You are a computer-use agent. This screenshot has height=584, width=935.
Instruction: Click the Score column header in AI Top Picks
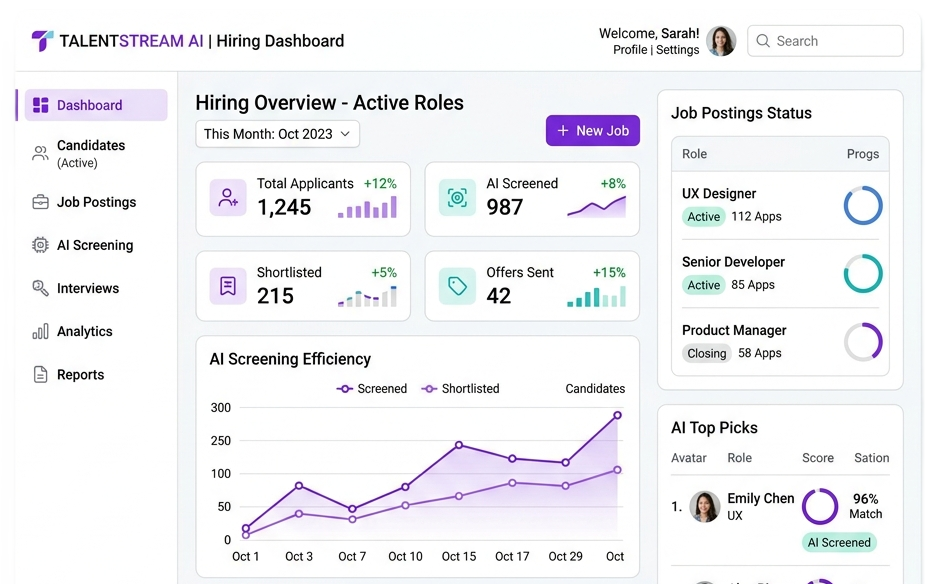pyautogui.click(x=818, y=458)
